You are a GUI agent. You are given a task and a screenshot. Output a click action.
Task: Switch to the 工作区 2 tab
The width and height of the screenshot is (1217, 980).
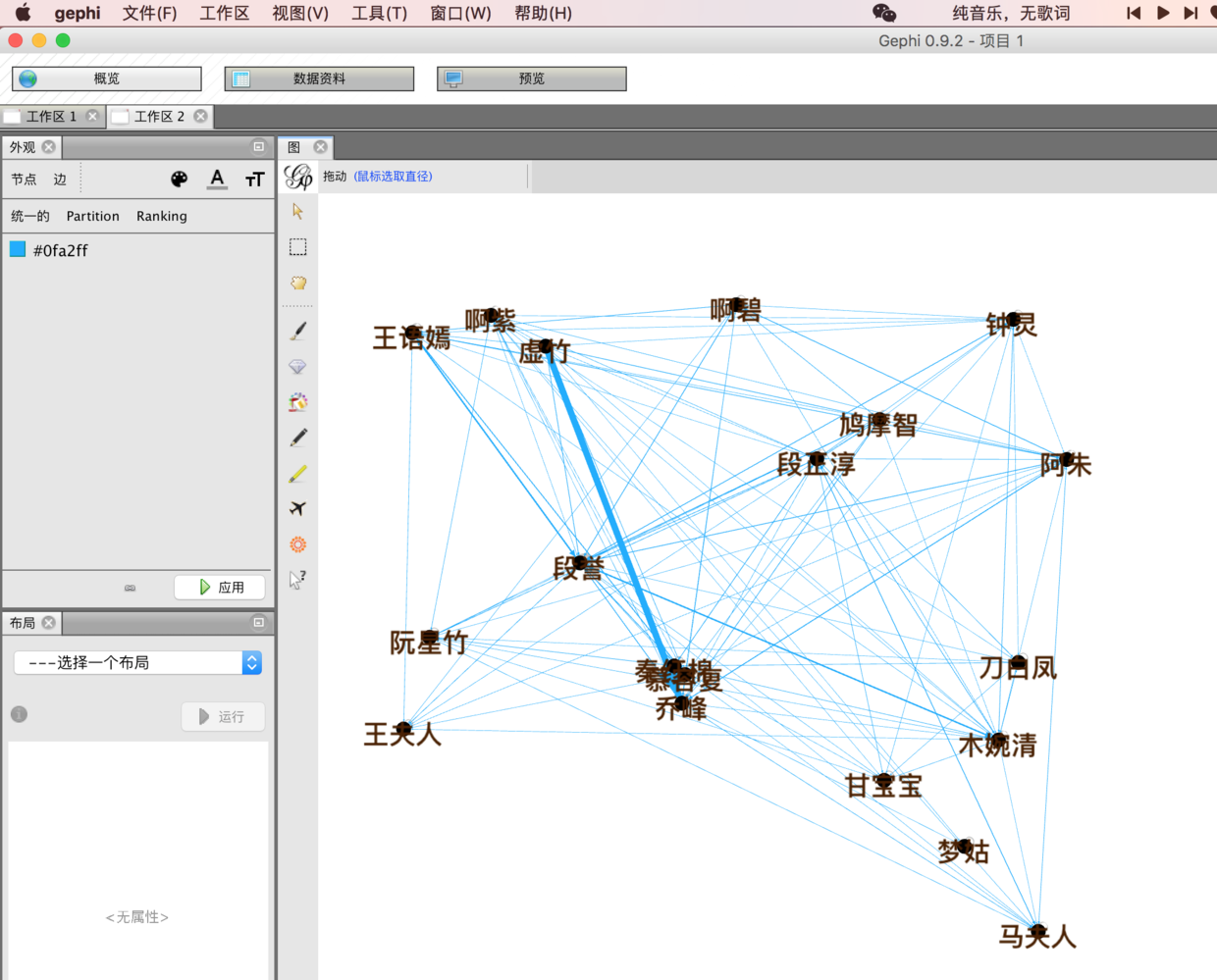click(159, 116)
